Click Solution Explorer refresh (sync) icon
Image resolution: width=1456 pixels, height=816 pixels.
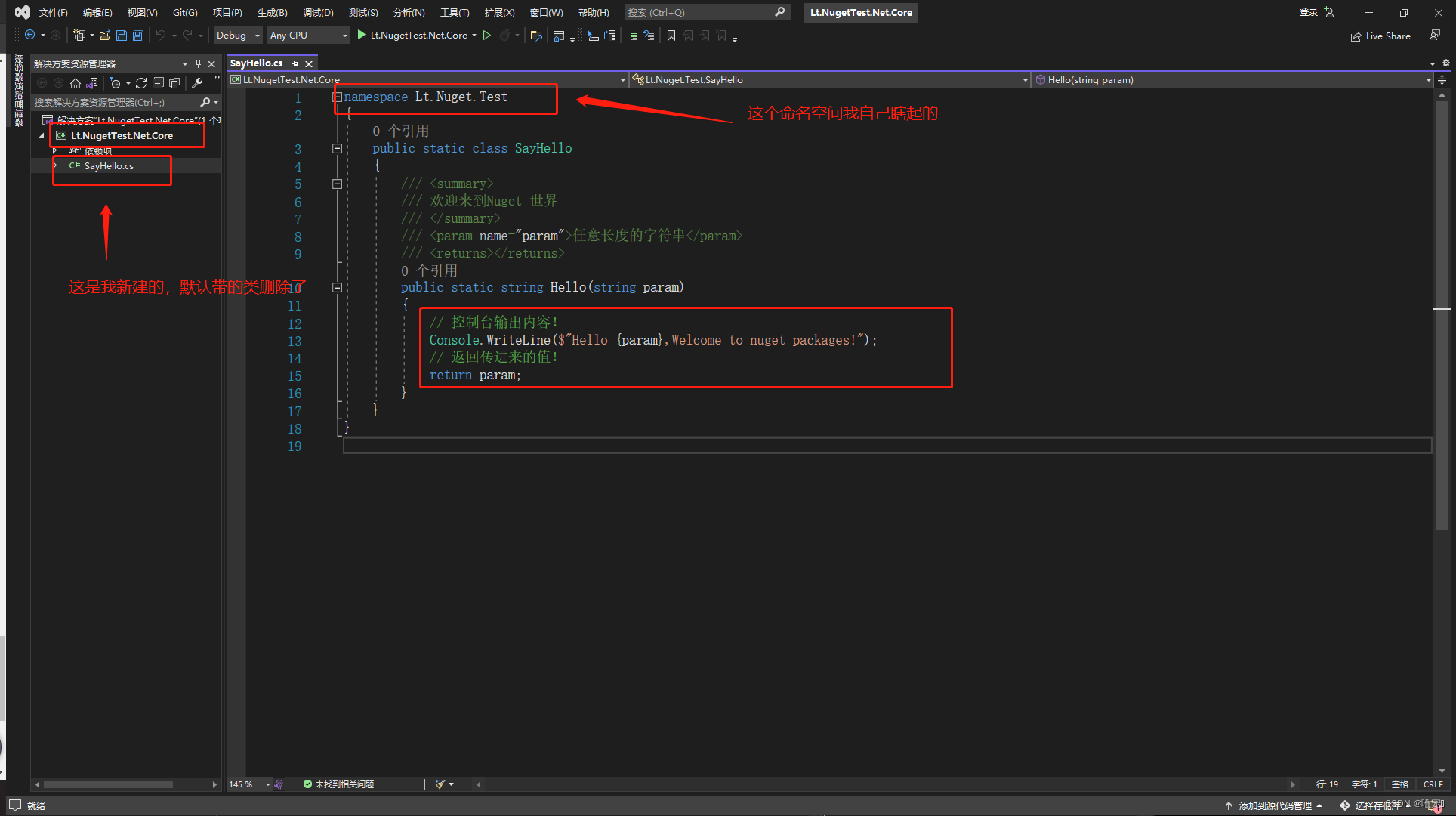(x=141, y=83)
